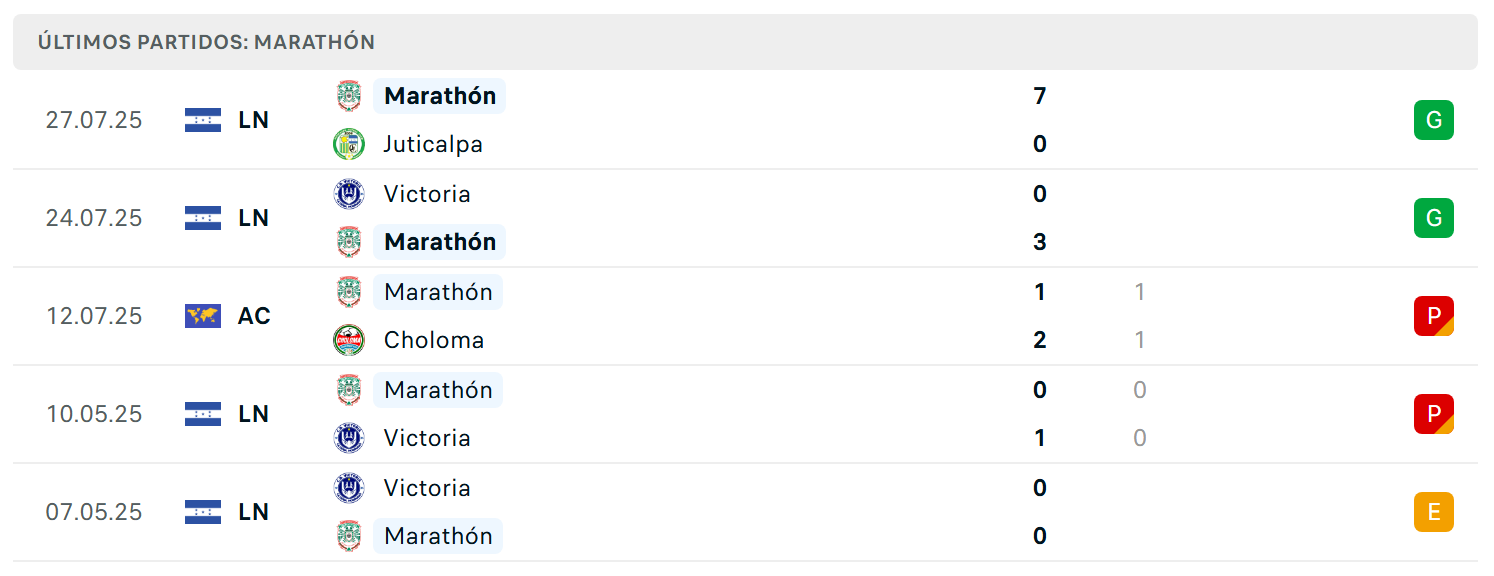The image size is (1494, 576).
Task: Click the Últimos Partidos: Marathón header
Action: [x=745, y=42]
